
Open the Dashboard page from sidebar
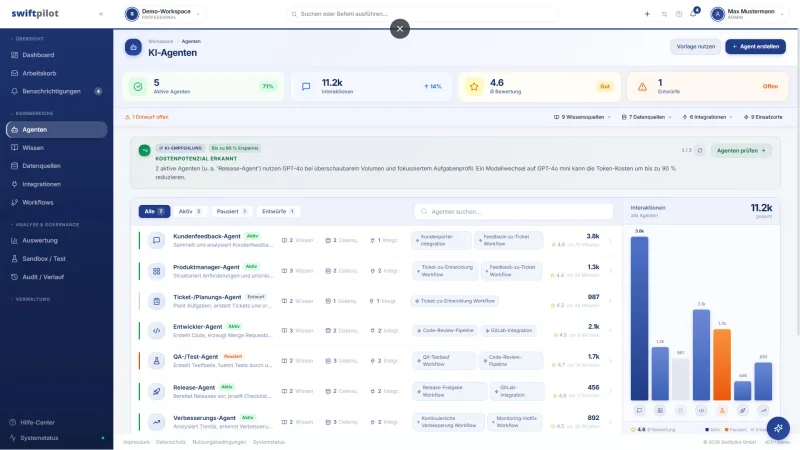click(x=57, y=55)
